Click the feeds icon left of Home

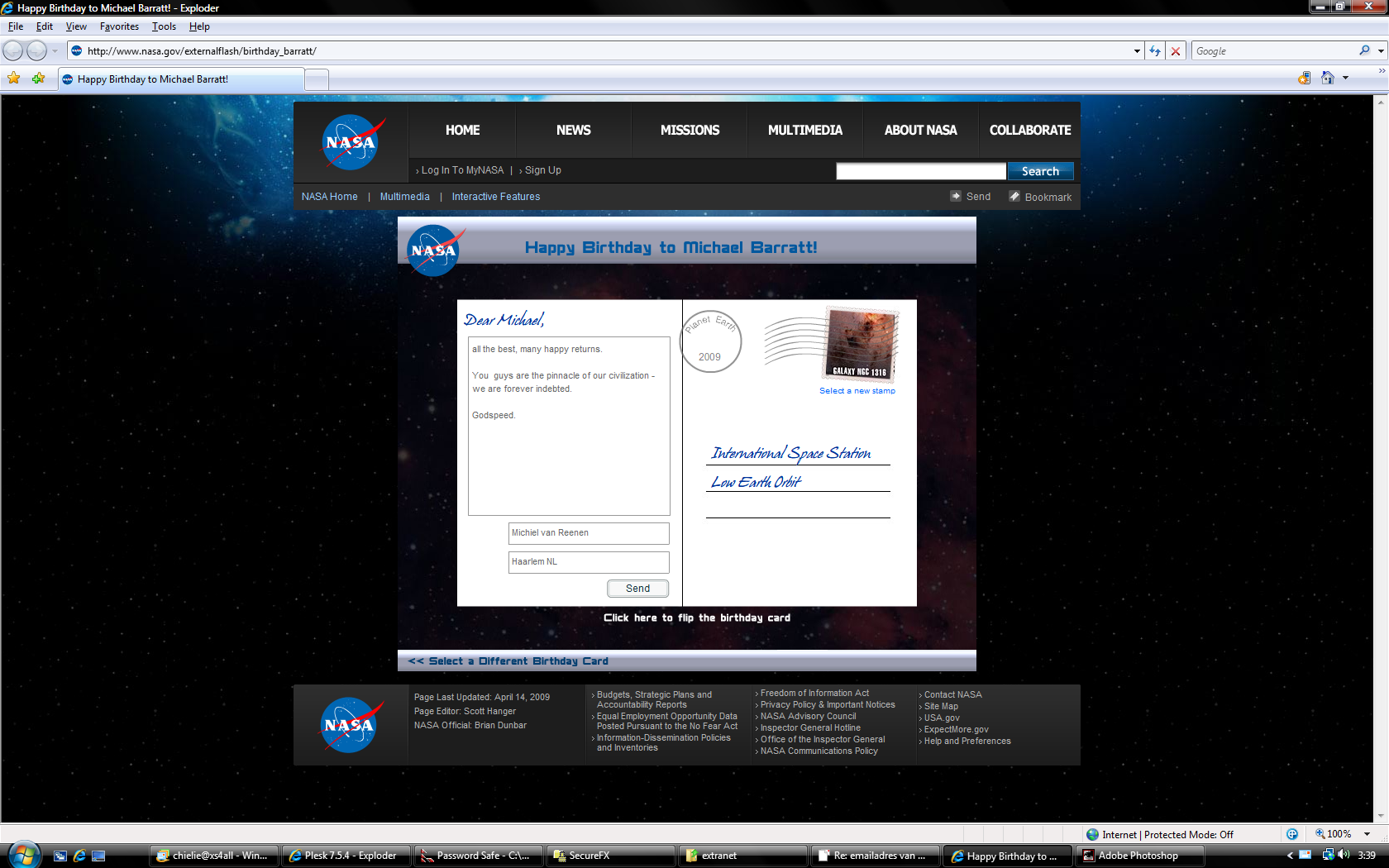[x=1305, y=78]
